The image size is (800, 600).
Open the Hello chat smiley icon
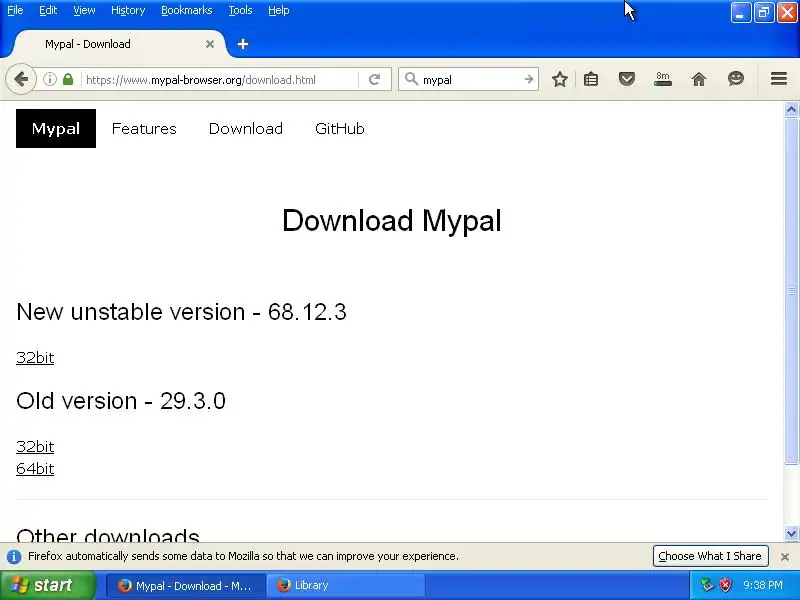[x=736, y=79]
